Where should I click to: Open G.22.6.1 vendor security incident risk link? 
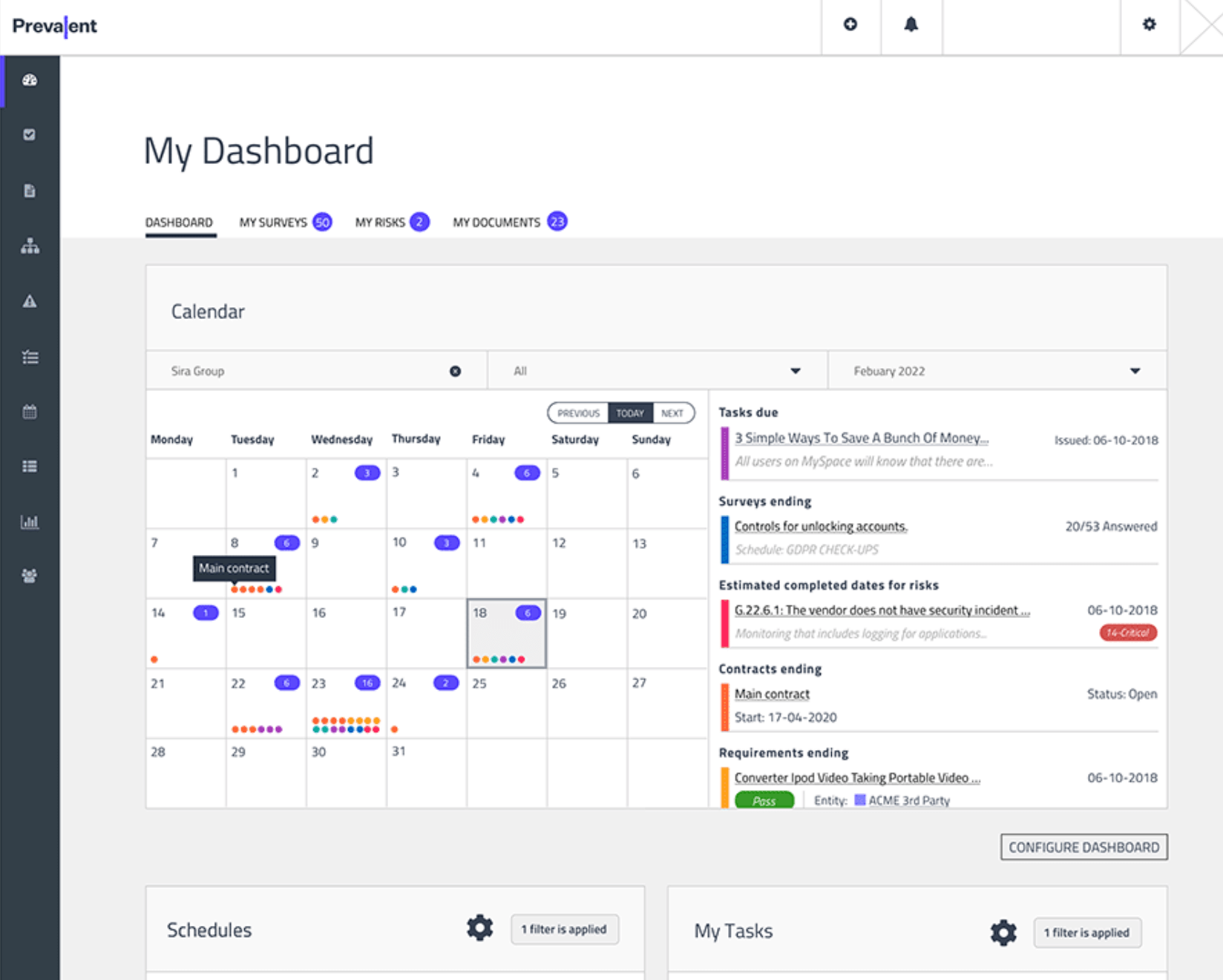882,610
